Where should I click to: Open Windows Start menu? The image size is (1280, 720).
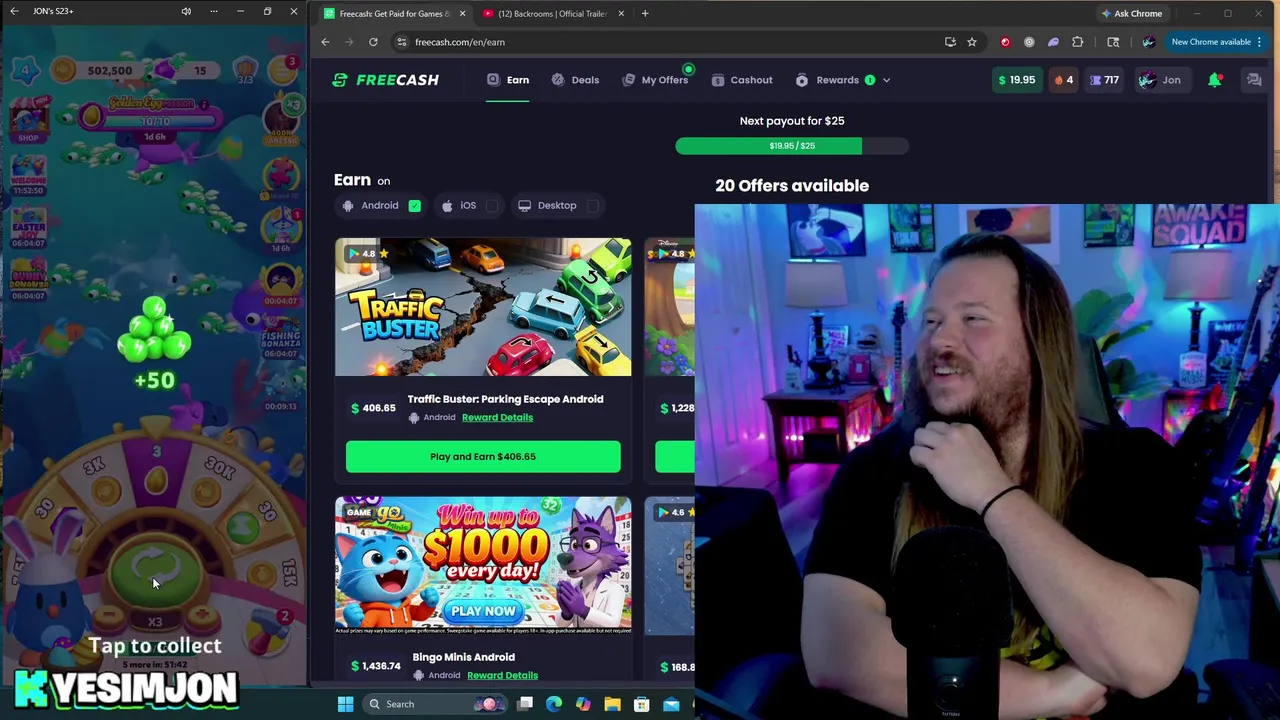coord(345,704)
